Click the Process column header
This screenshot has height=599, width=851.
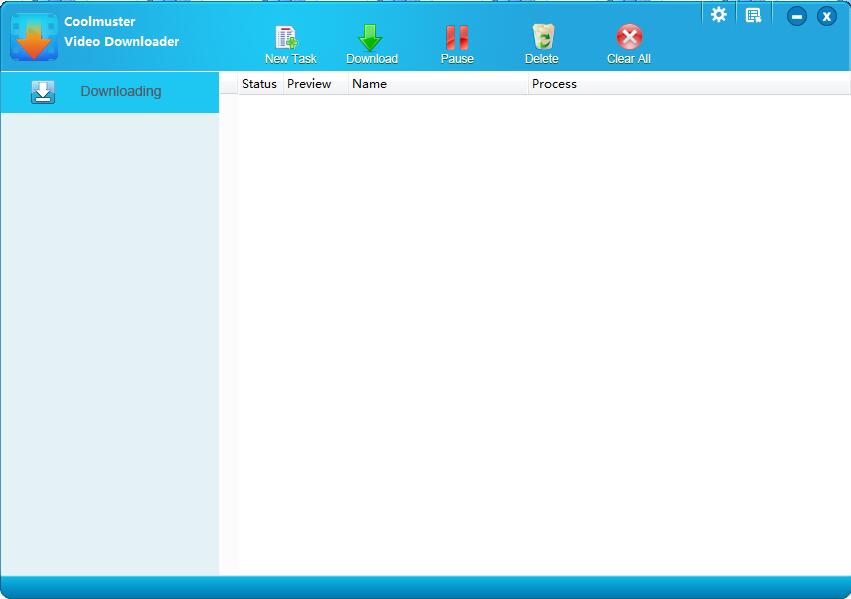556,84
